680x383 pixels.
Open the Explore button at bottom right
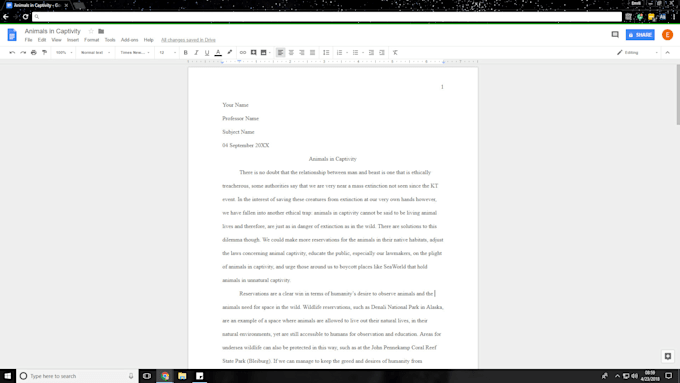click(x=668, y=356)
